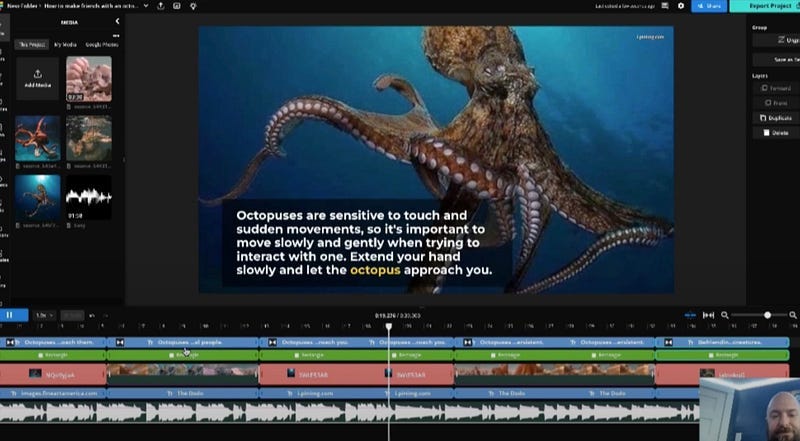Select the 'images.fineartamerica.com' text clip
The height and width of the screenshot is (441, 800).
point(53,394)
